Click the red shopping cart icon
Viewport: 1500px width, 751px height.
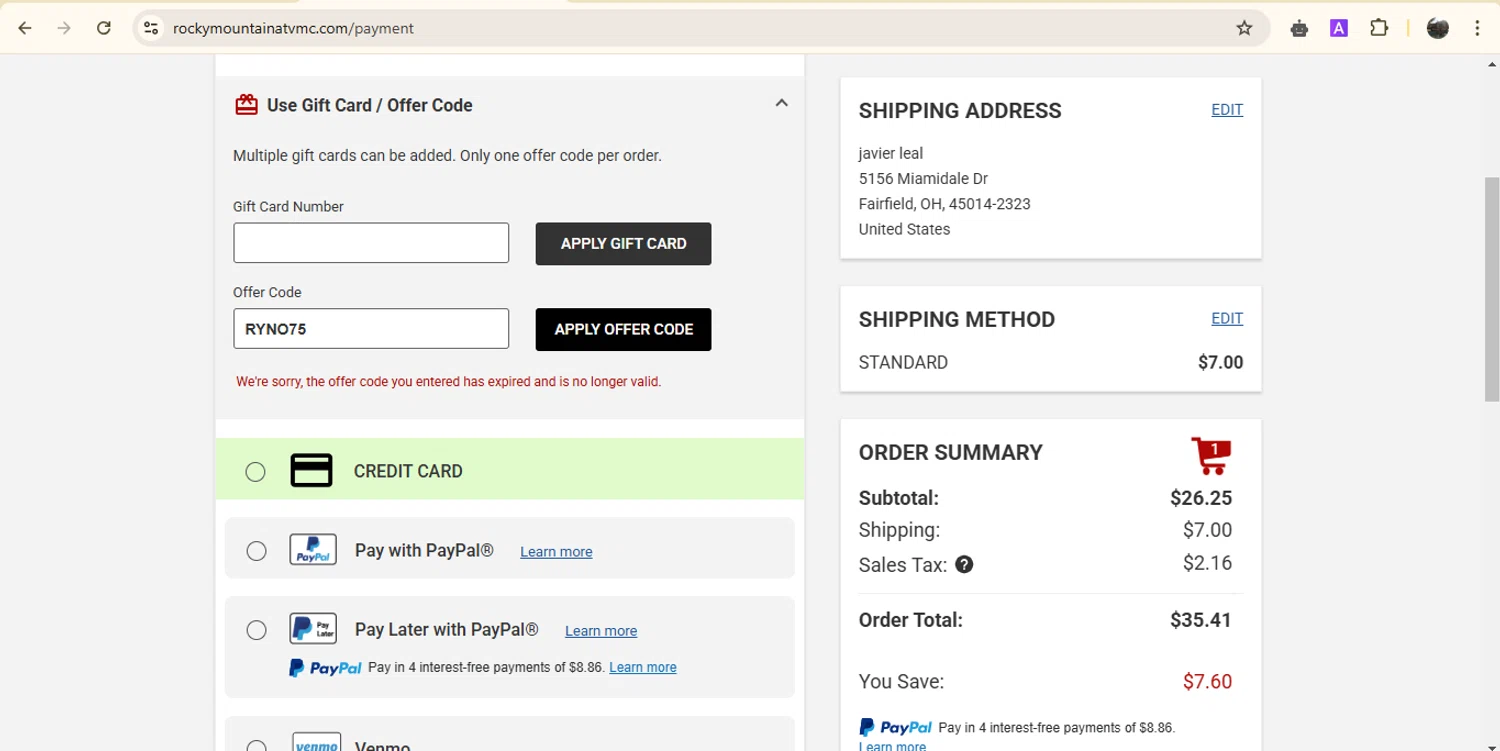click(x=1211, y=456)
